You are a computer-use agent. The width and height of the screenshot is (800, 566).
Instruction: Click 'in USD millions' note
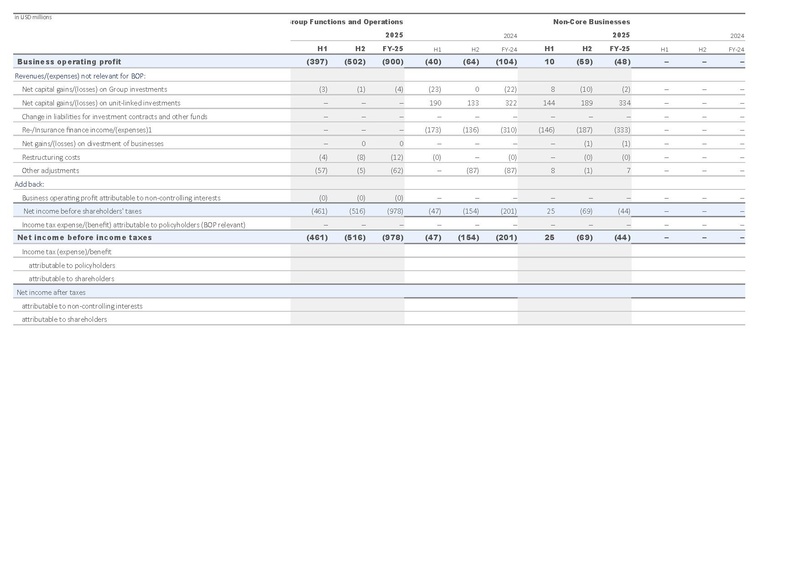(x=33, y=17)
